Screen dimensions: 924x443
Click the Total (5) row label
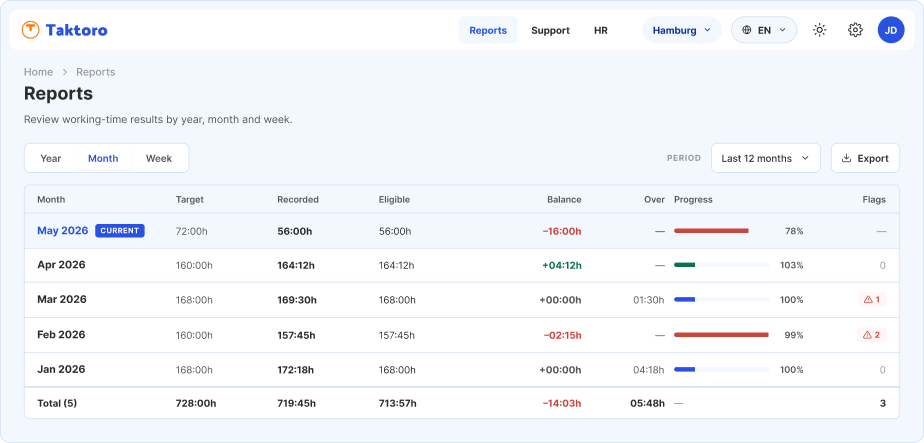pyautogui.click(x=57, y=404)
